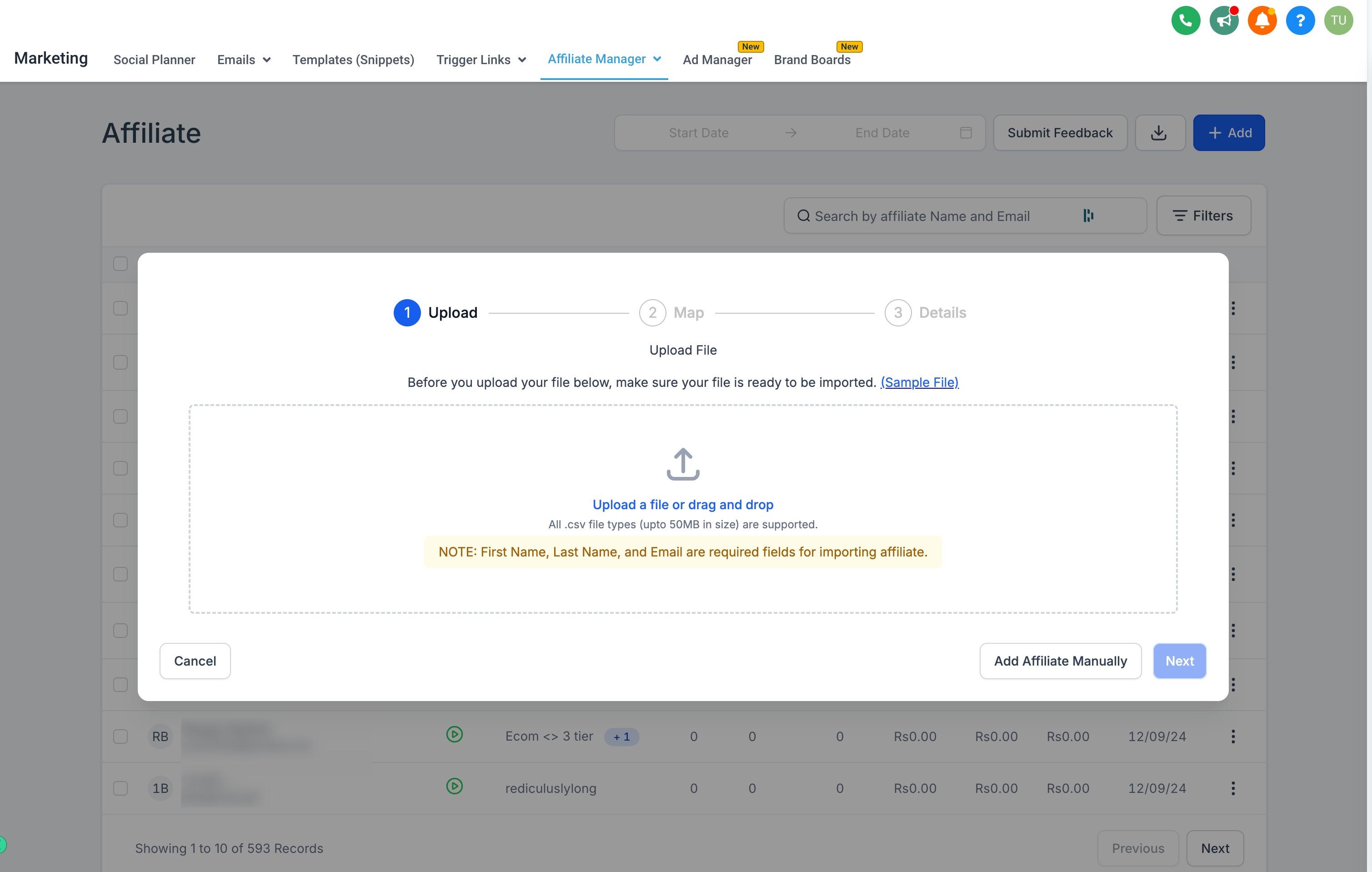This screenshot has width=1372, height=872.
Task: Expand the Emails dropdown menu
Action: coord(244,60)
